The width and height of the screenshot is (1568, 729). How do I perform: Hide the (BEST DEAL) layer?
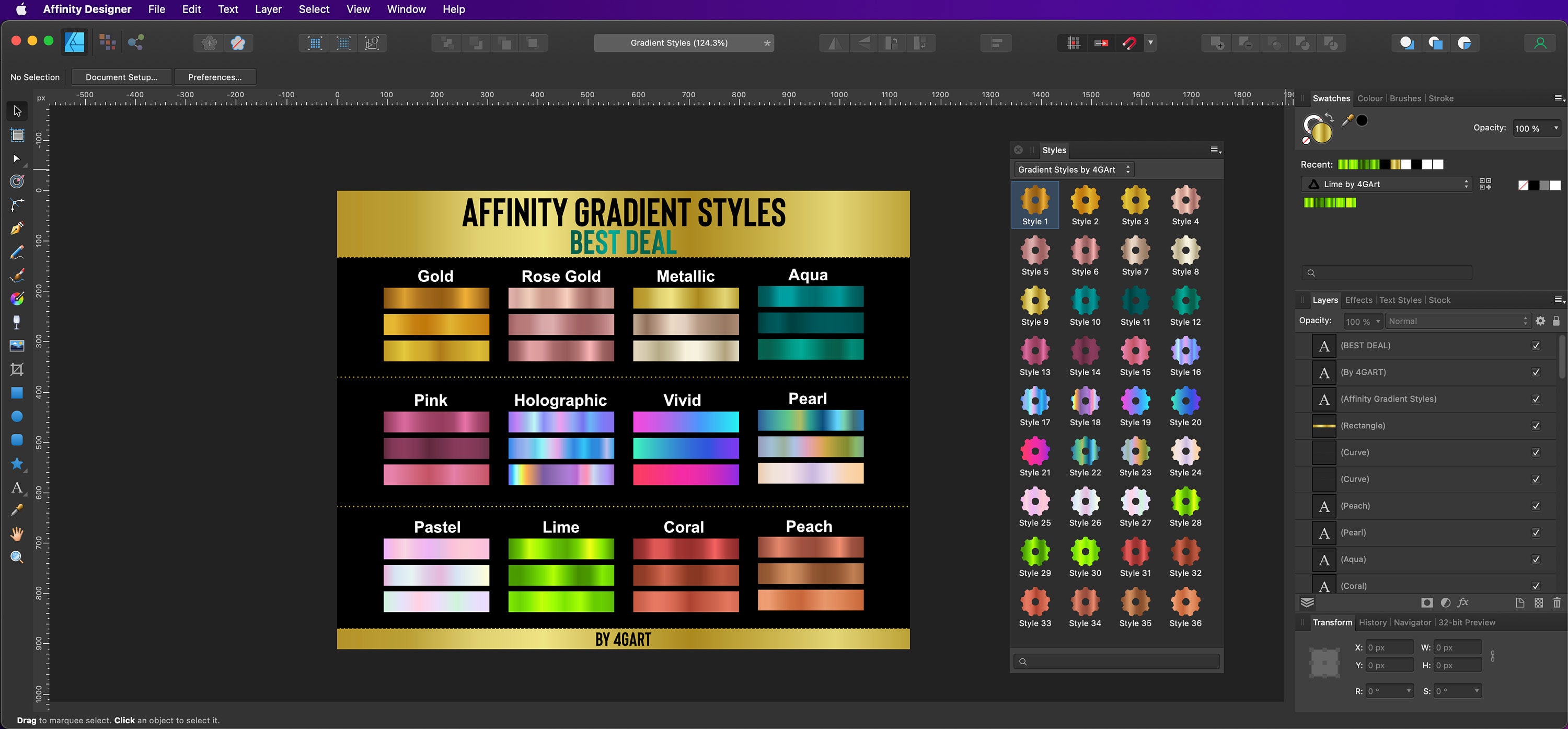point(1536,345)
